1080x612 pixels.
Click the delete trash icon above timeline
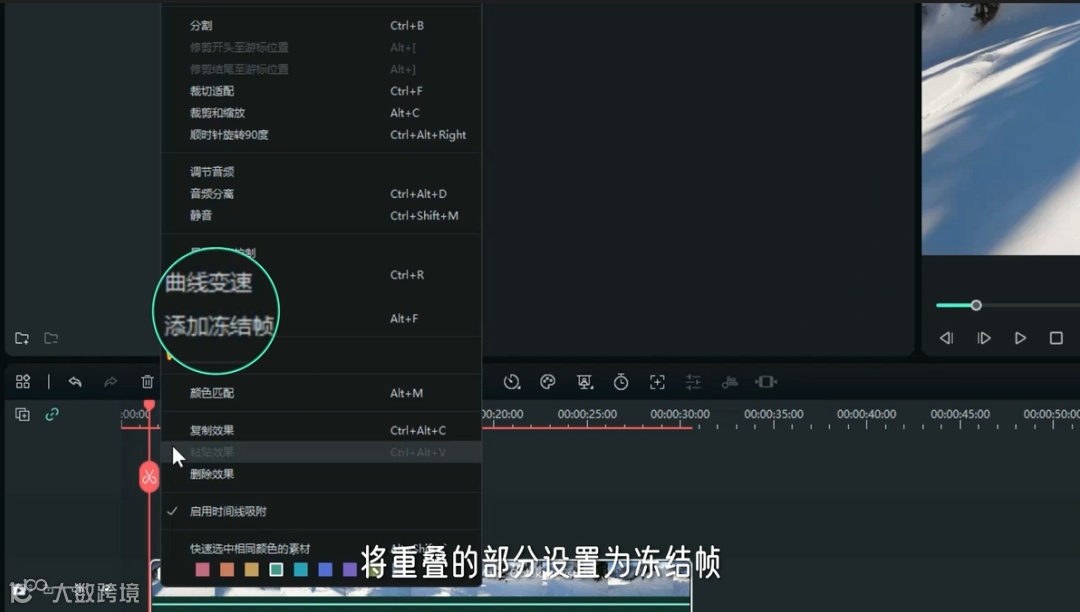coord(147,381)
